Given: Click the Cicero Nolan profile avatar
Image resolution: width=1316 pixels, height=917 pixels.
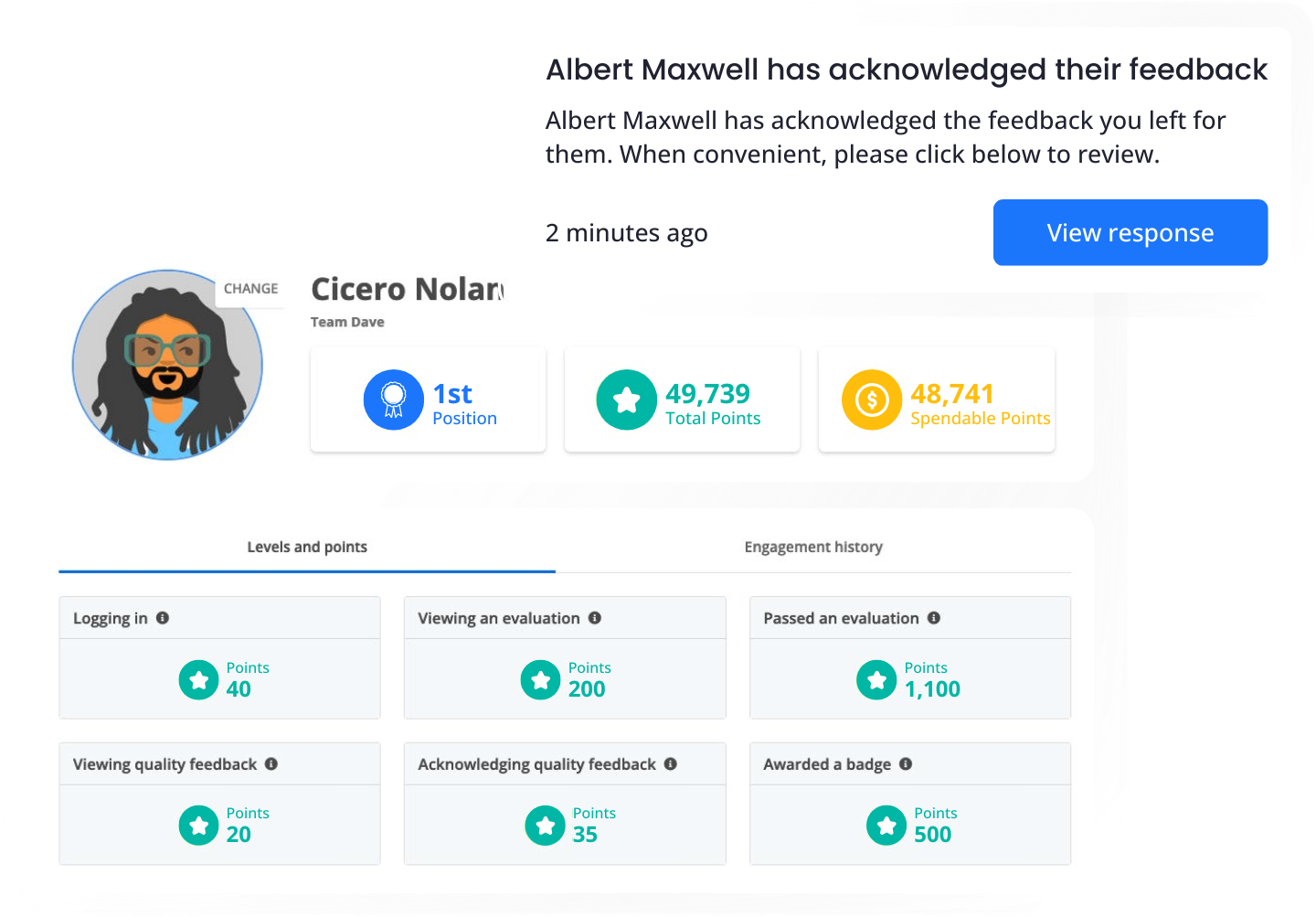Looking at the screenshot, I should point(167,366).
